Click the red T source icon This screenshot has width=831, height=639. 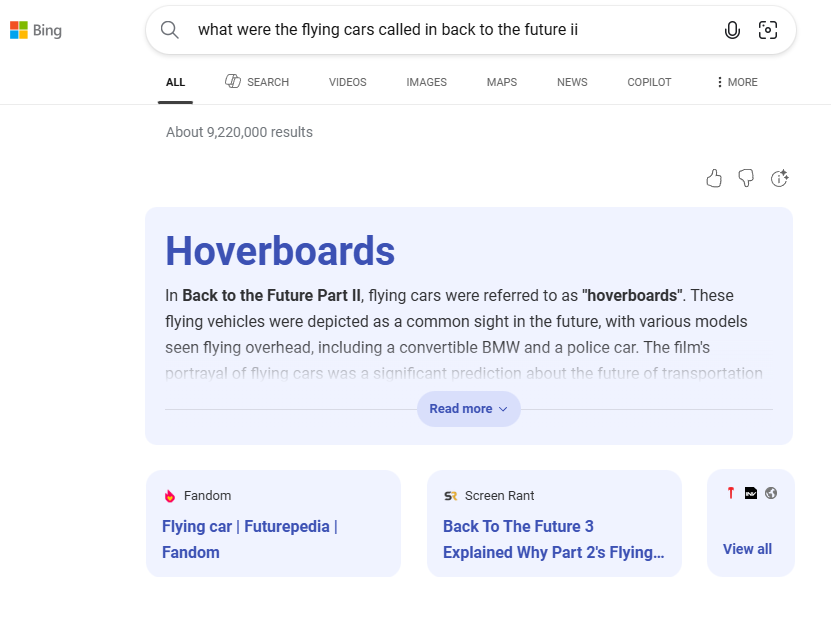coord(731,493)
